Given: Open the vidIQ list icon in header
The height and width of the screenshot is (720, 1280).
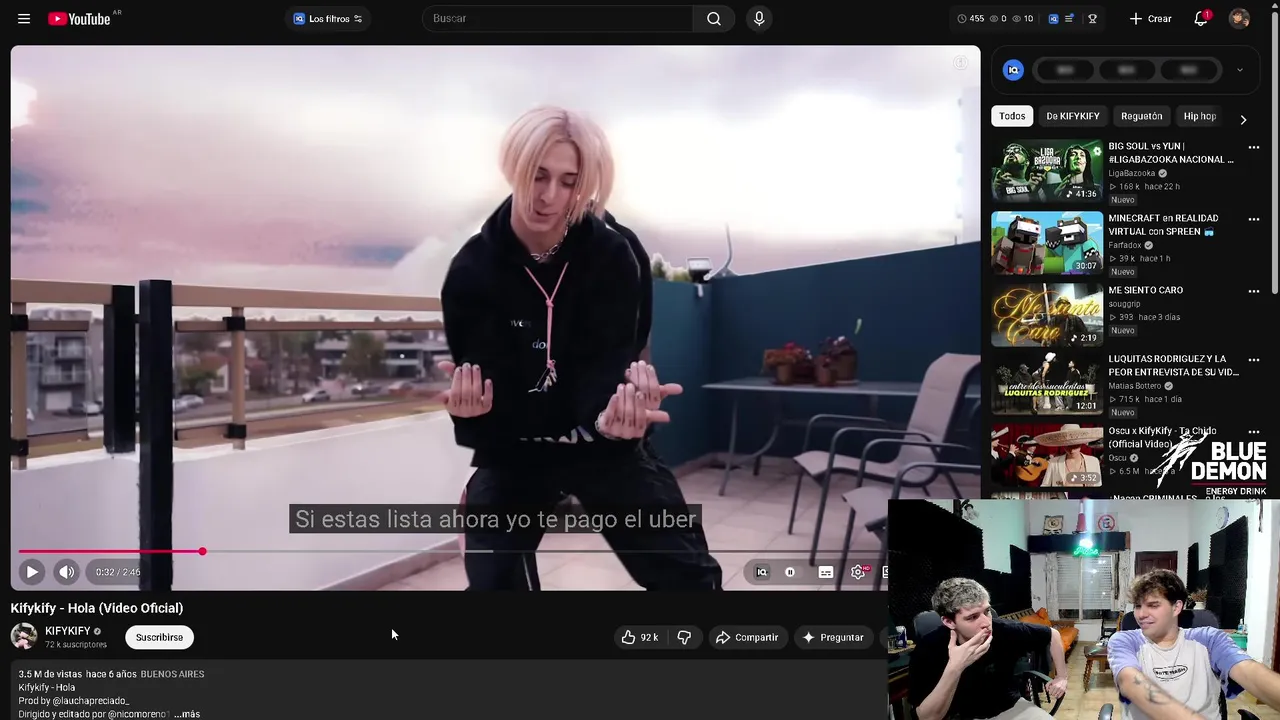Looking at the screenshot, I should coord(1070,18).
